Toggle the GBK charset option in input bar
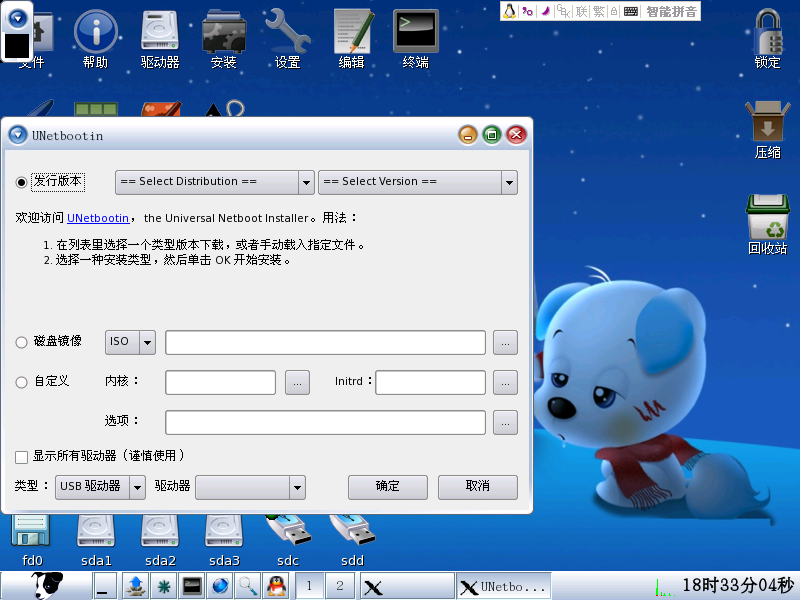This screenshot has height=600, width=800. (x=563, y=11)
